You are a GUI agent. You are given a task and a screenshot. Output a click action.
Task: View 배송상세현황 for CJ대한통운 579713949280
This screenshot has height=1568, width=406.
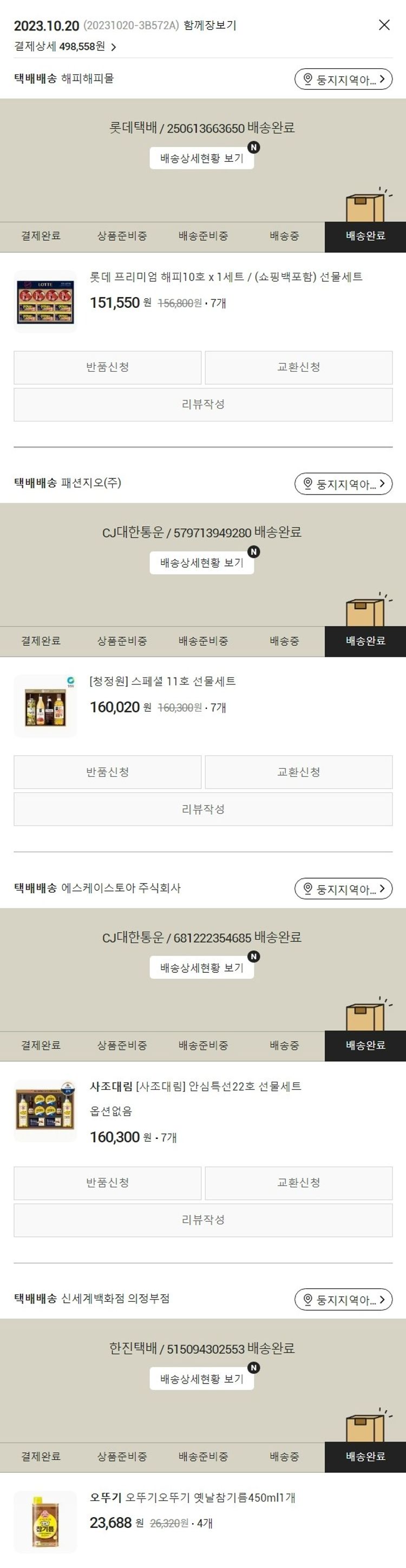tap(202, 563)
